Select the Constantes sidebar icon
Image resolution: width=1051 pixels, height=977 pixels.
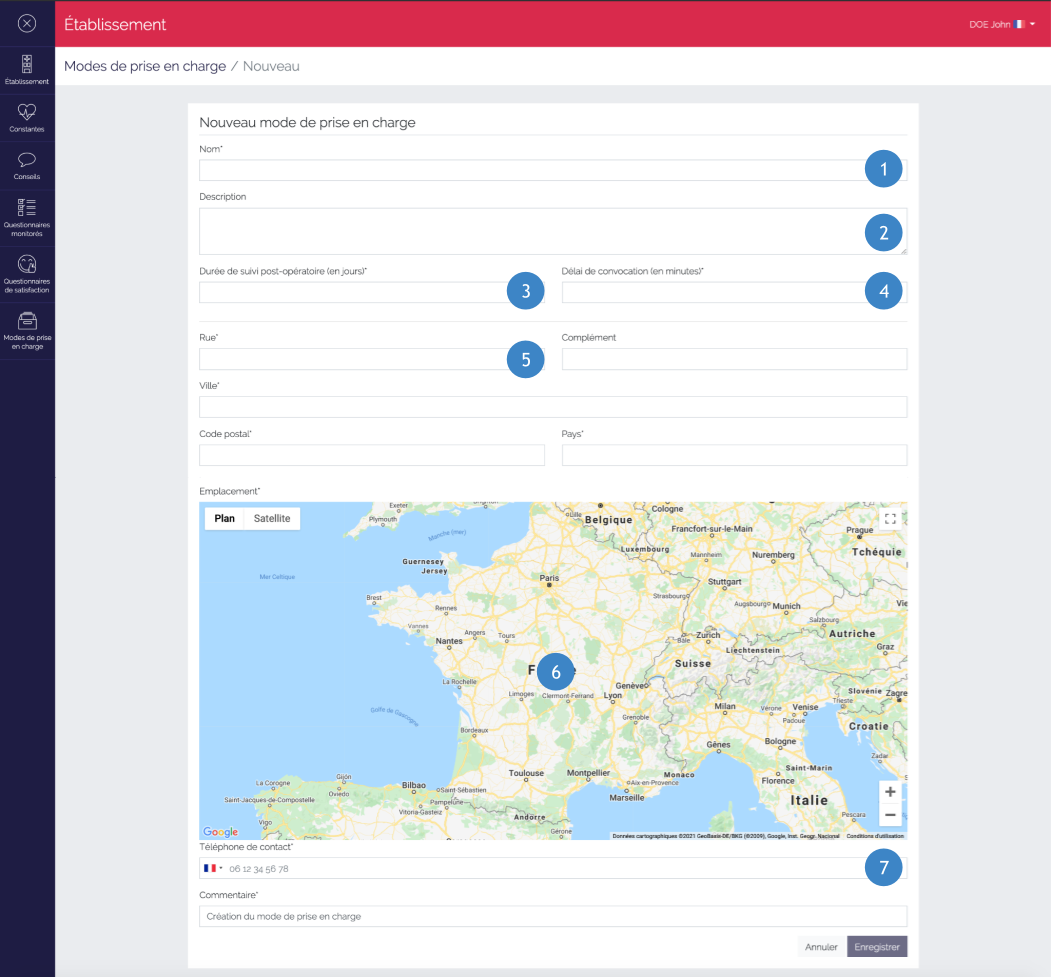pos(26,115)
